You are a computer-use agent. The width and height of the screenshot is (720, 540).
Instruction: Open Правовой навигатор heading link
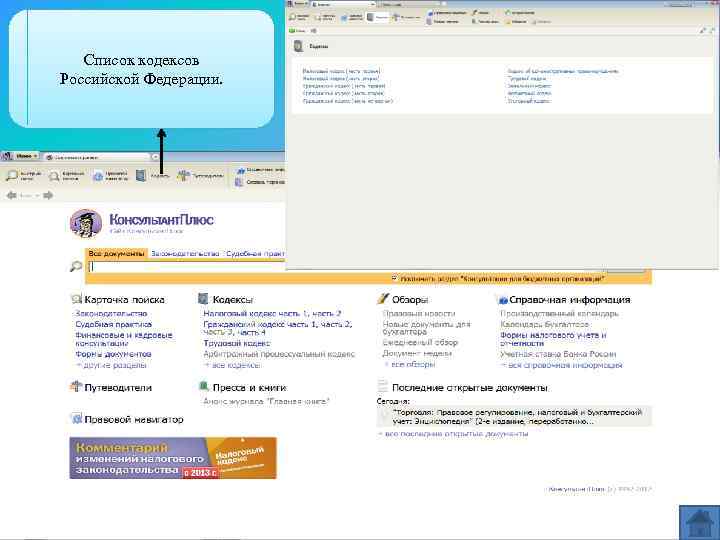point(134,420)
